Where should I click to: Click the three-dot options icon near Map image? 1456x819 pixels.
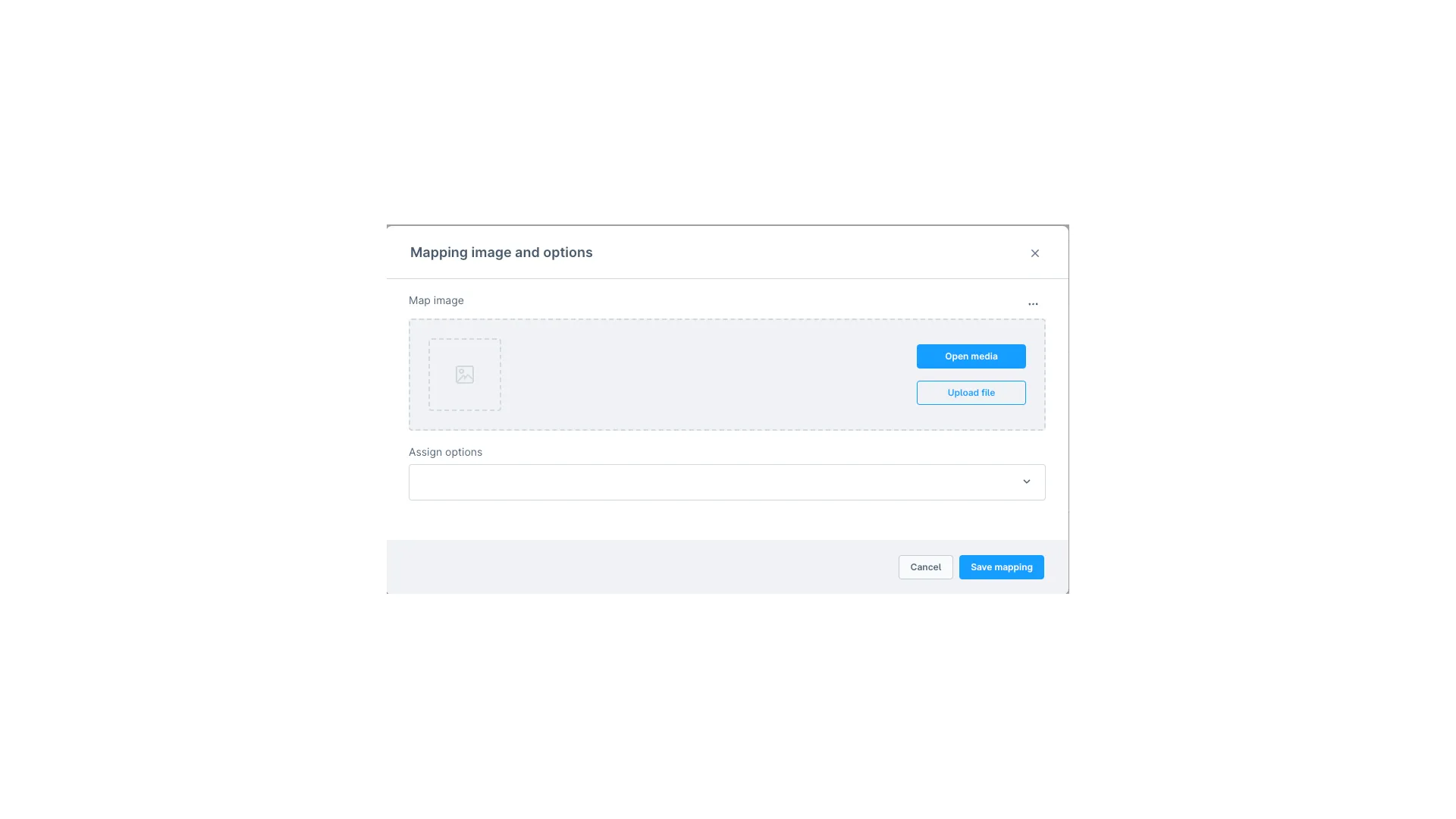(x=1033, y=303)
